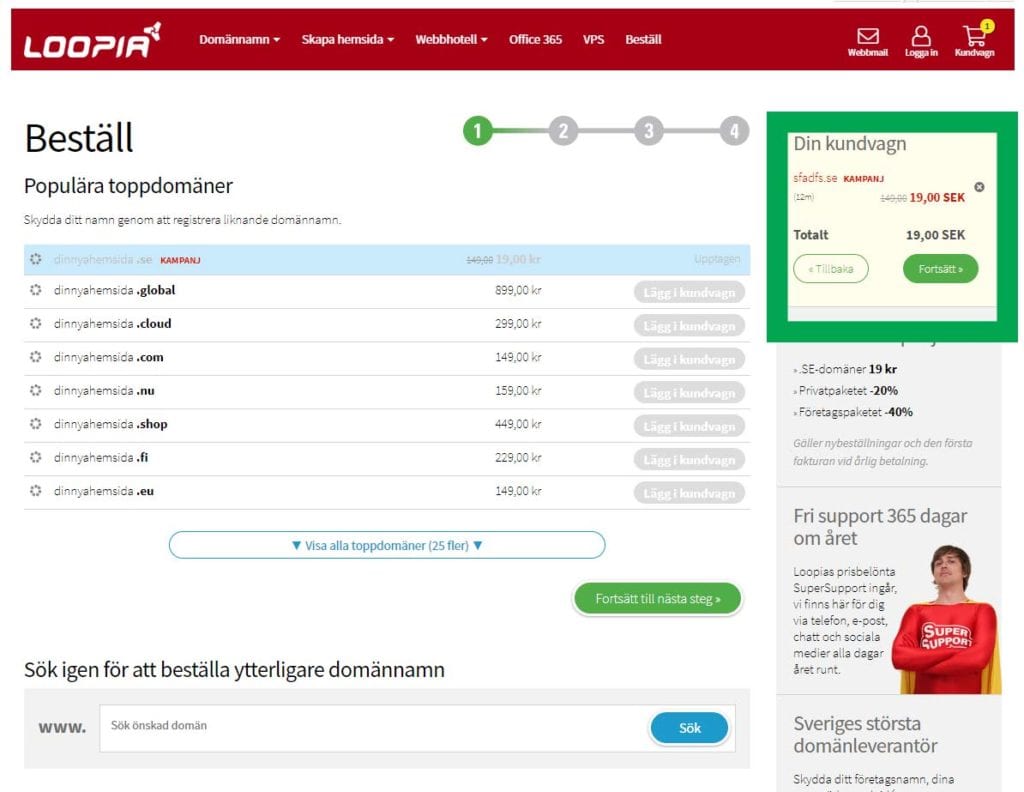Click the Företagspaketet -40% offer
The width and height of the screenshot is (1024, 792).
pyautogui.click(x=854, y=412)
